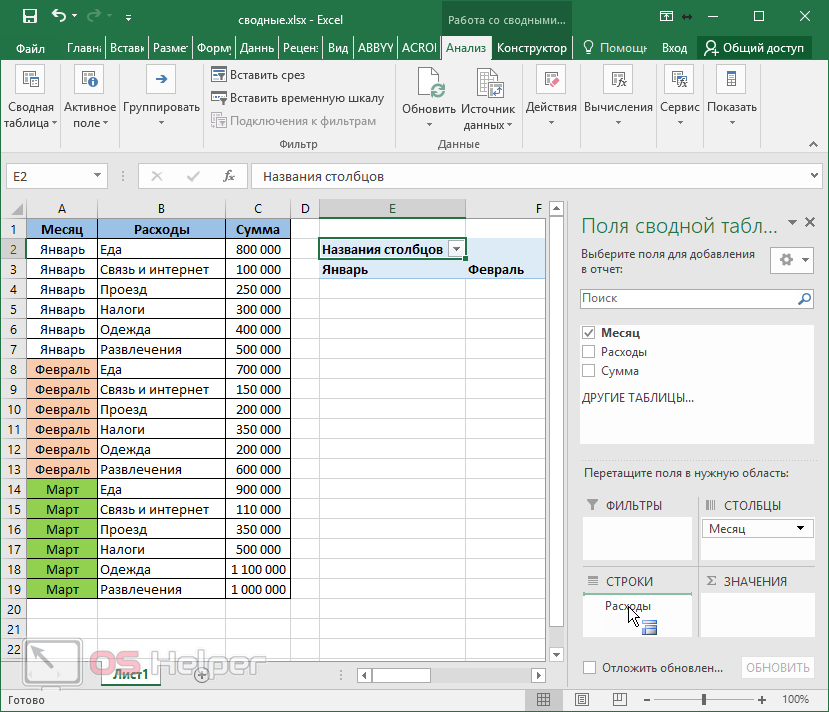Expand Названия столбцов filter dropdown

[x=456, y=249]
